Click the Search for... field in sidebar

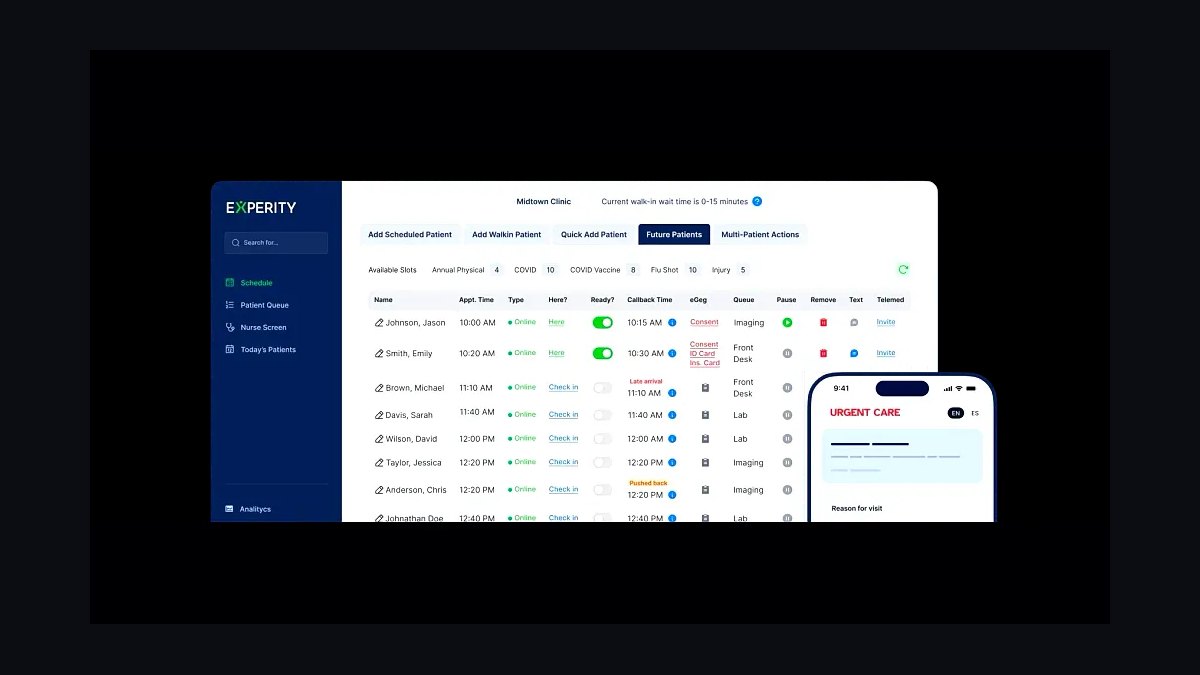point(276,243)
